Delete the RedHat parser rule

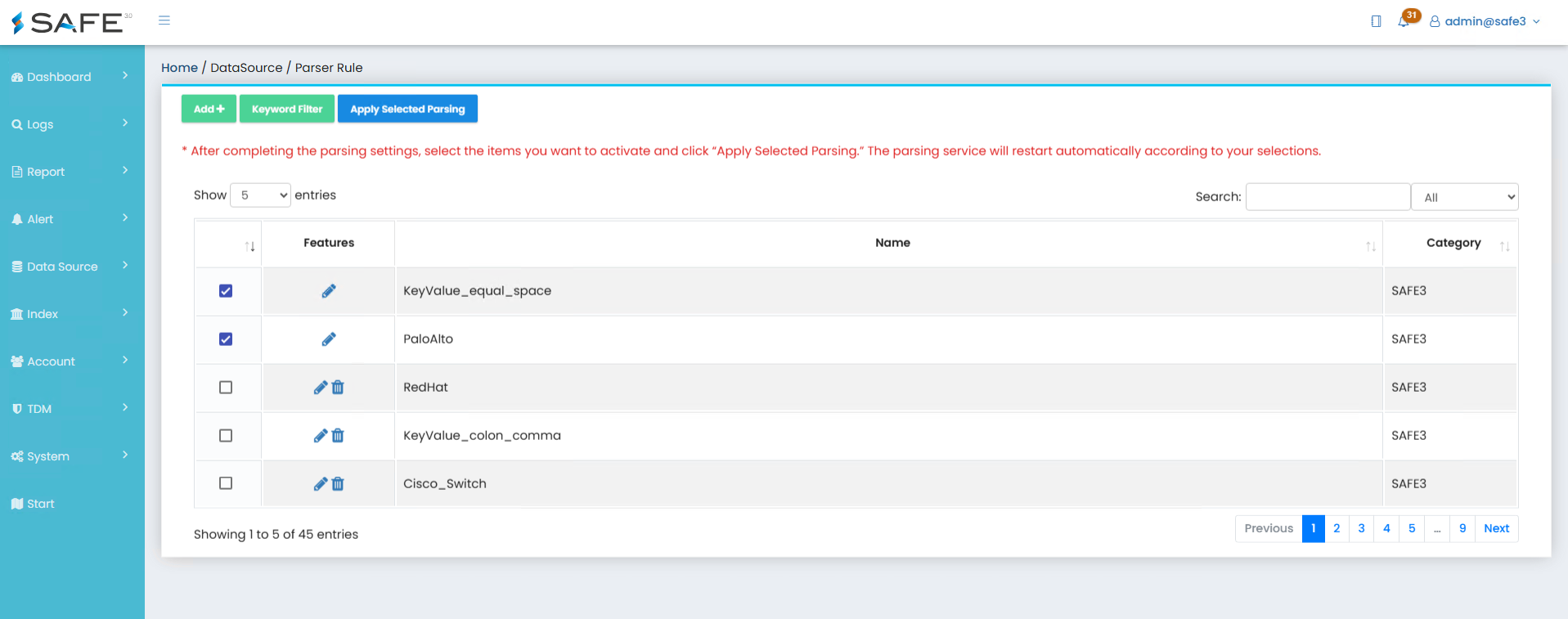coord(338,388)
